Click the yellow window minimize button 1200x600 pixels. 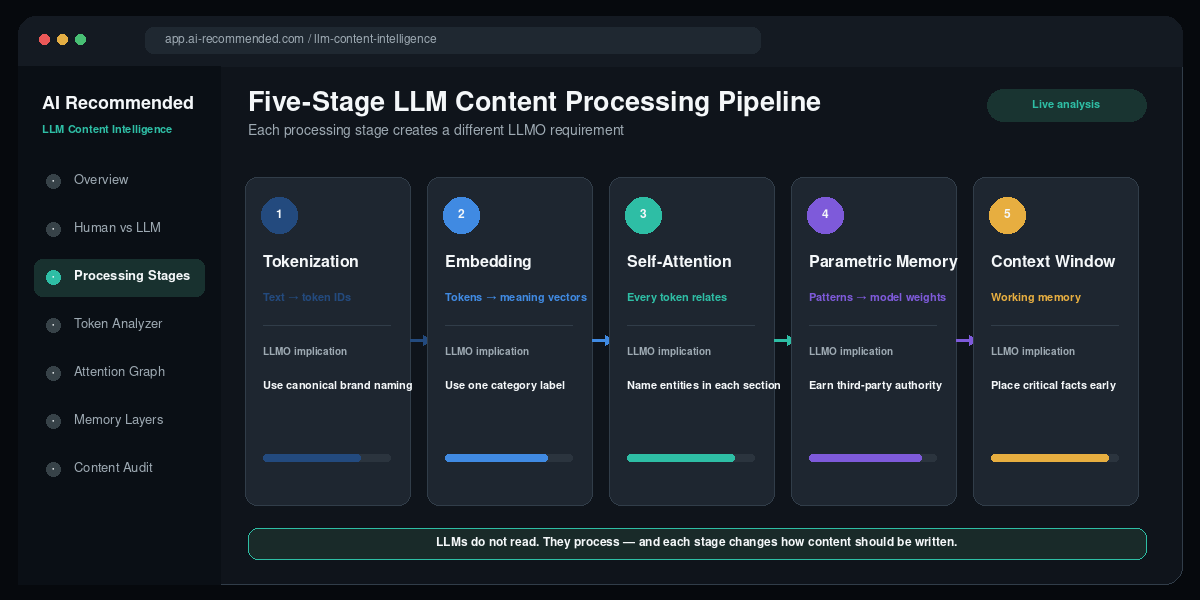click(62, 40)
